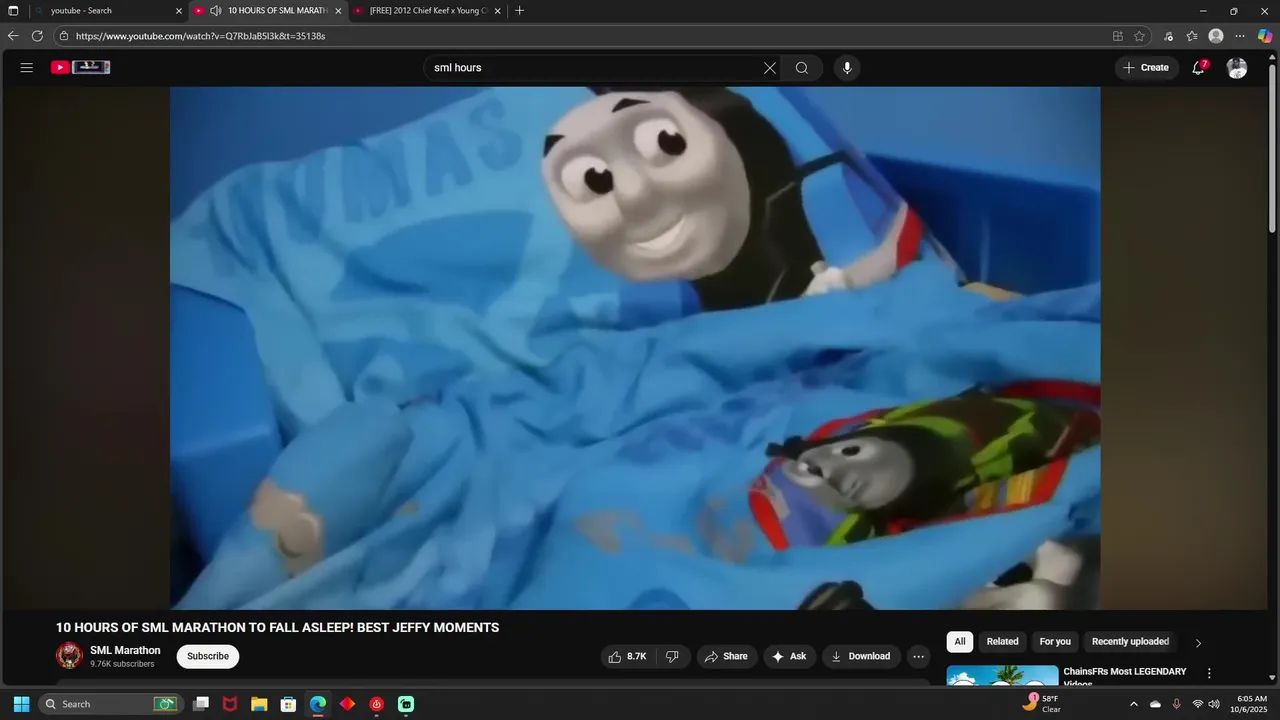The width and height of the screenshot is (1280, 720).
Task: Open the SML Marathon channel name link
Action: click(125, 650)
